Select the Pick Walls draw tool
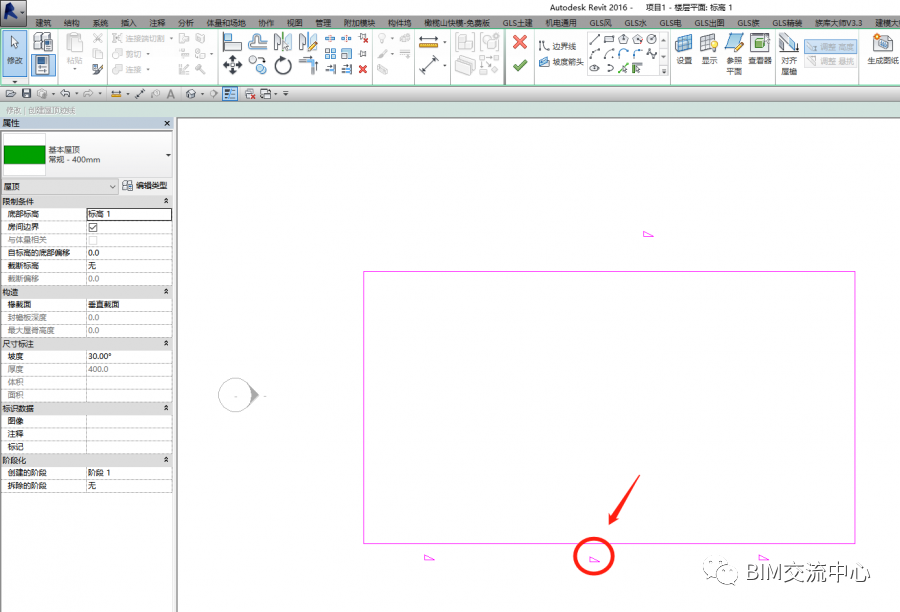This screenshot has width=900, height=612. tap(637, 68)
